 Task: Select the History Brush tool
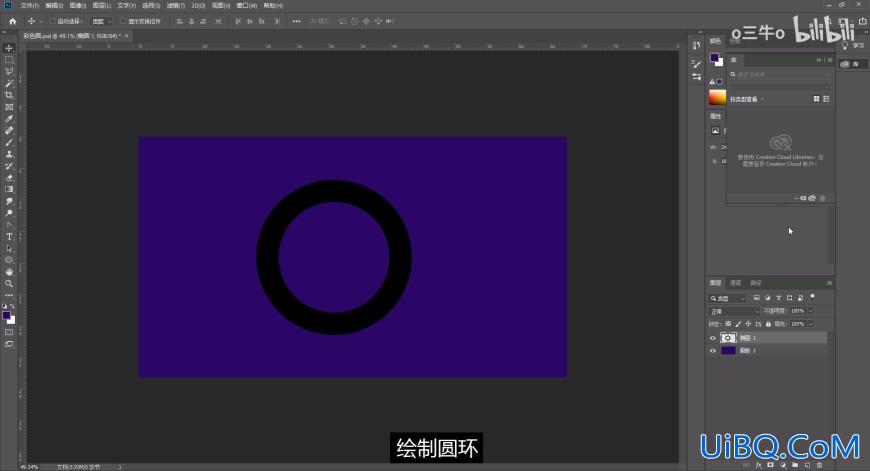point(9,166)
